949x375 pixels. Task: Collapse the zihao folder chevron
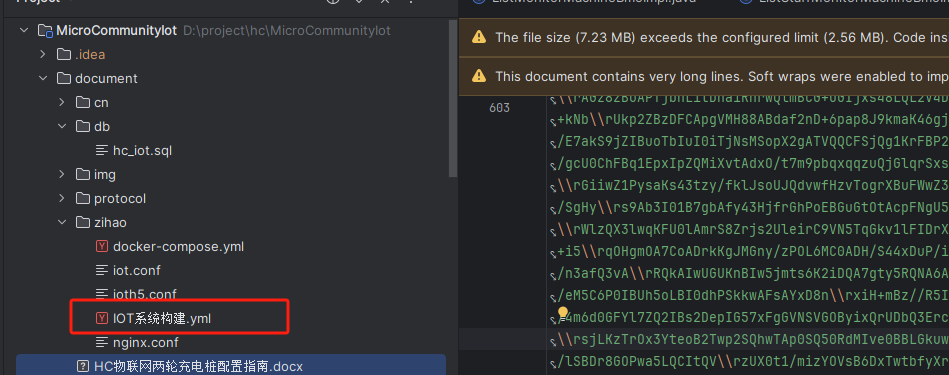pos(62,223)
